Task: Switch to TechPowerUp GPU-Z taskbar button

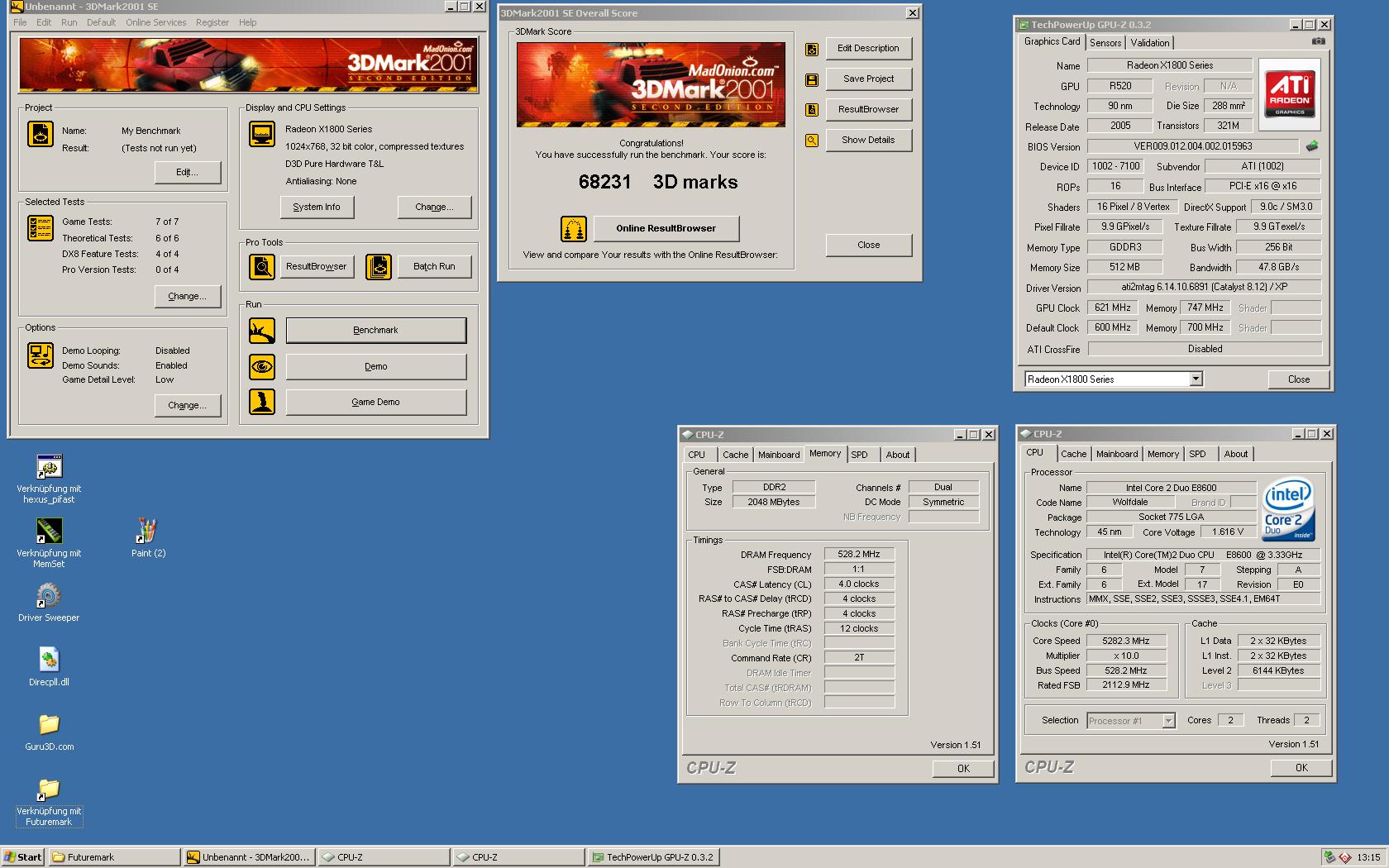Action: click(653, 857)
